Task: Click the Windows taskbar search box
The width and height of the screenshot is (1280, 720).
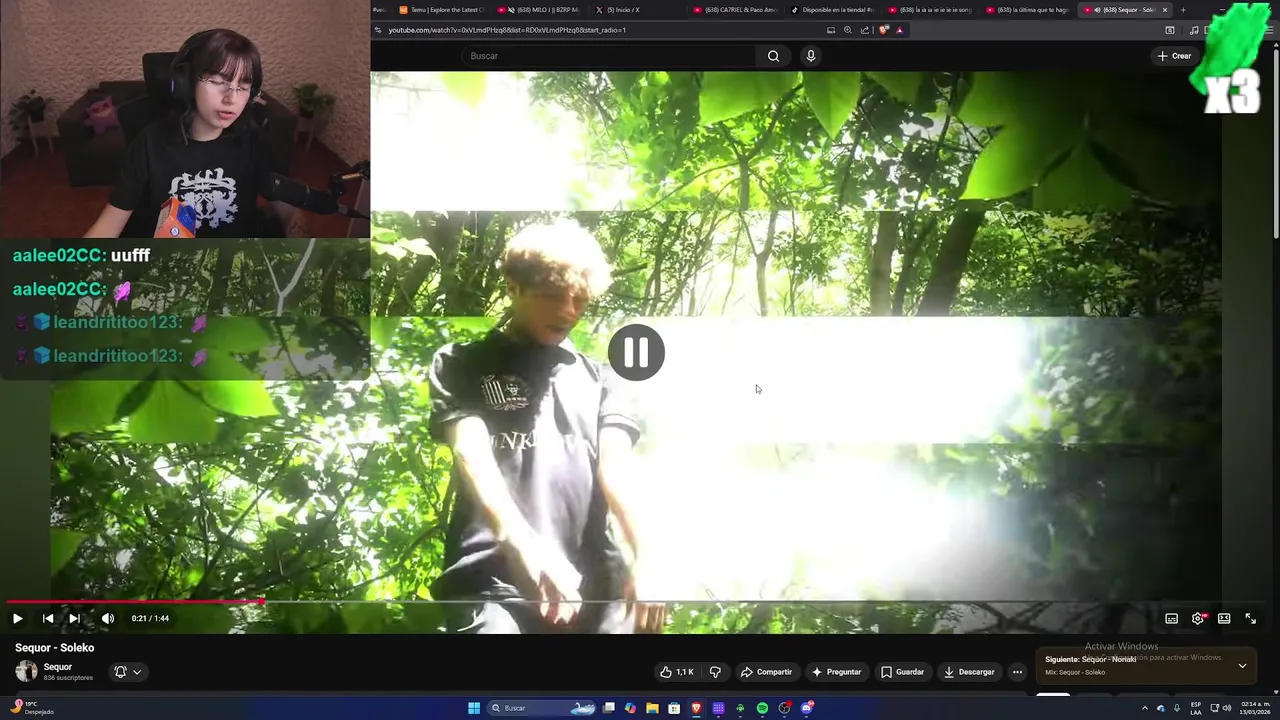Action: (541, 708)
